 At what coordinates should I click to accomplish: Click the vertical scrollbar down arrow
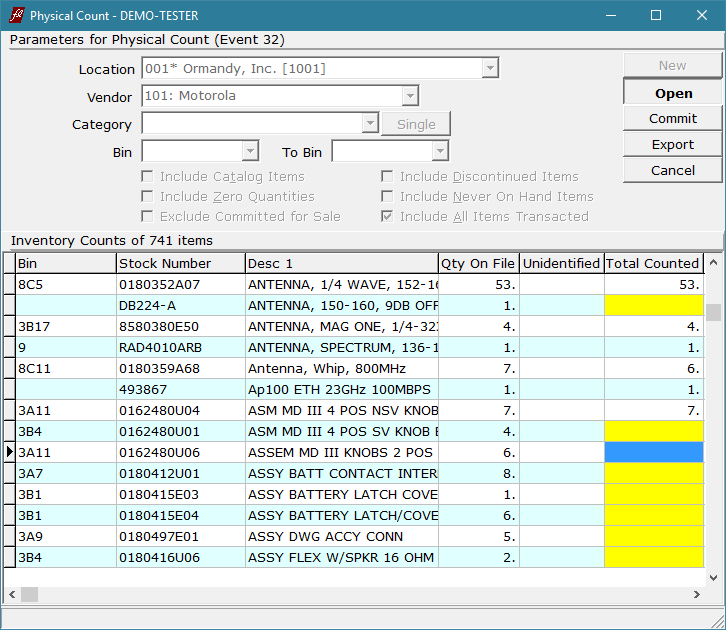click(713, 577)
